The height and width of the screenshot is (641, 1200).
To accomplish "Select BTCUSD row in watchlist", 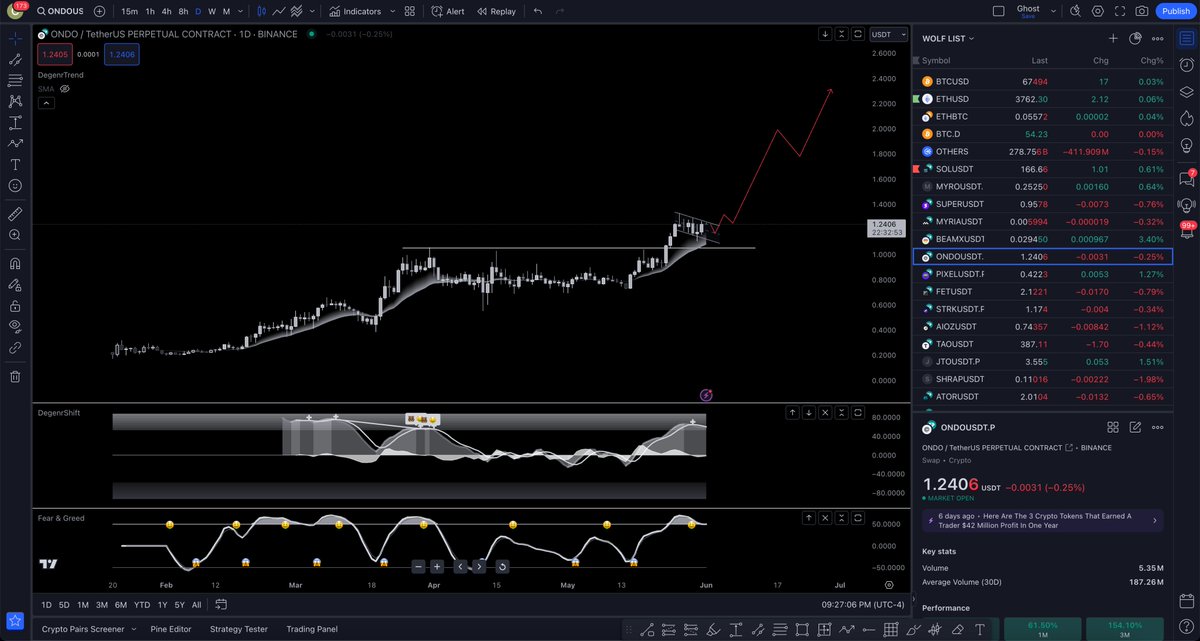I will point(1042,81).
